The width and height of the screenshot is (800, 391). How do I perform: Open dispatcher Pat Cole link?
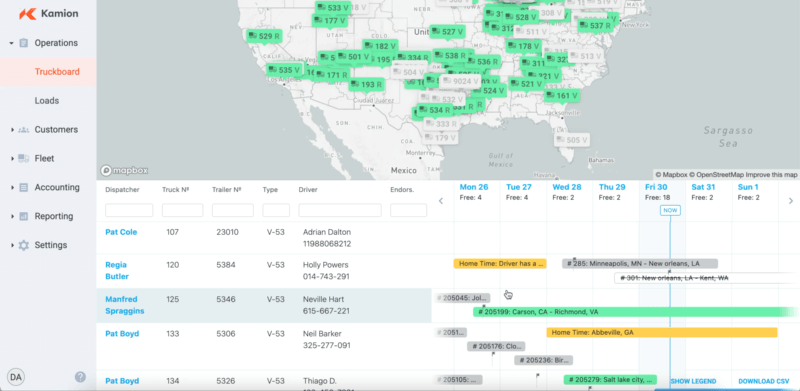point(121,232)
